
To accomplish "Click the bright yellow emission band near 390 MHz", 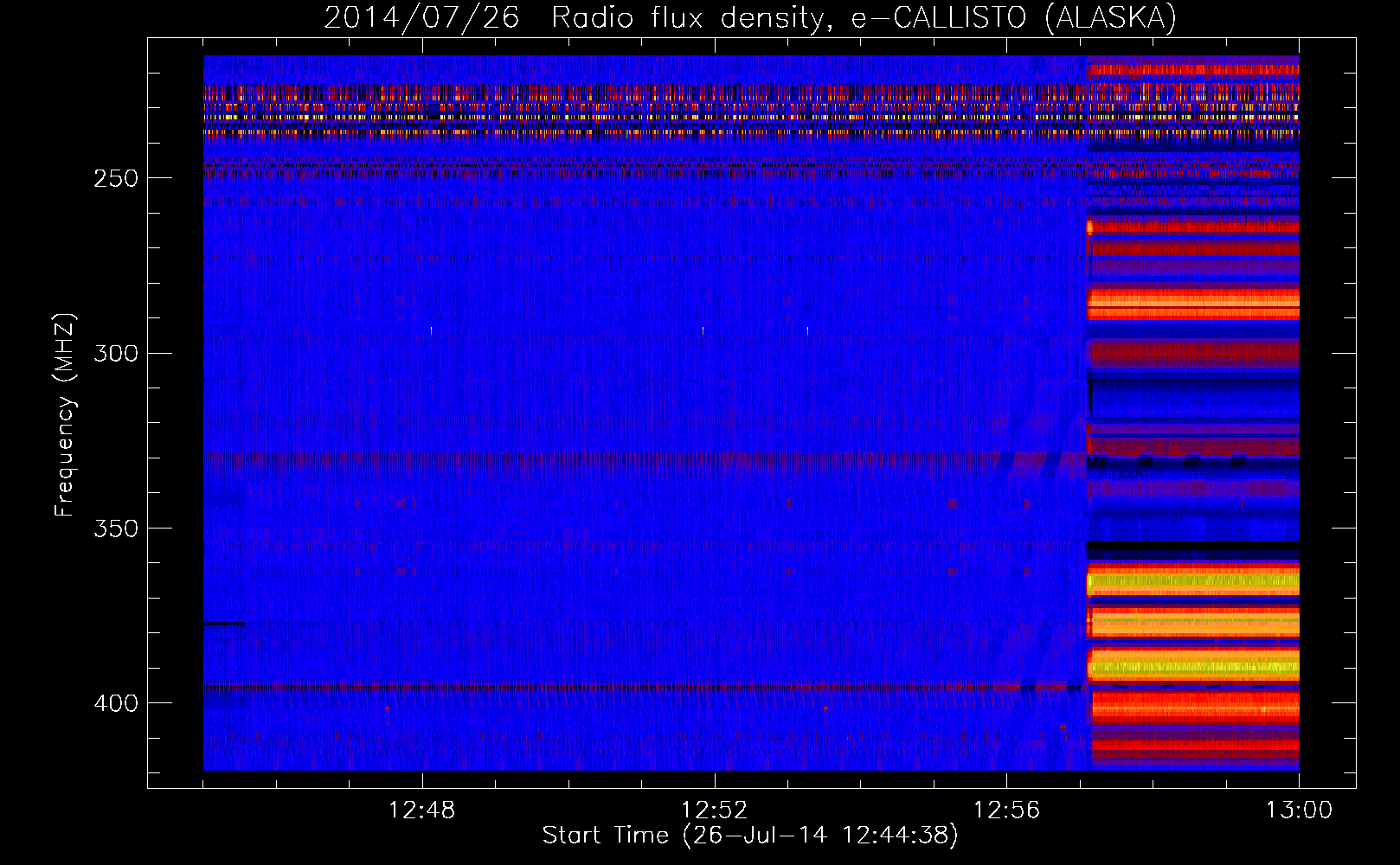I will point(1194,666).
